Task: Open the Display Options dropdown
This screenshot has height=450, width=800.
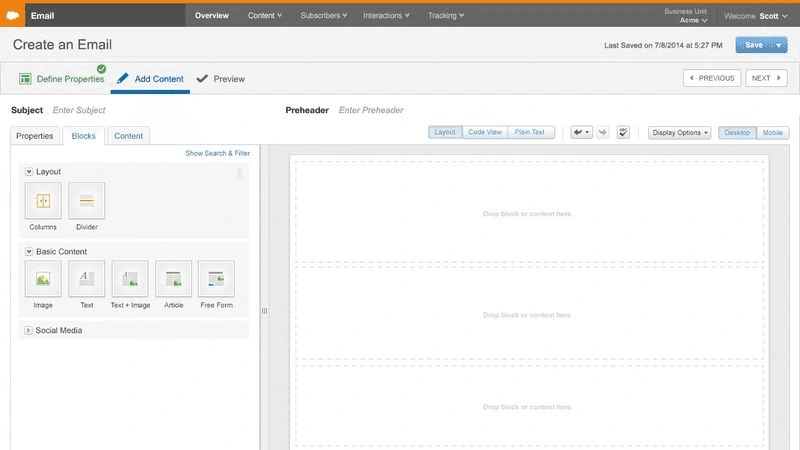Action: point(679,133)
